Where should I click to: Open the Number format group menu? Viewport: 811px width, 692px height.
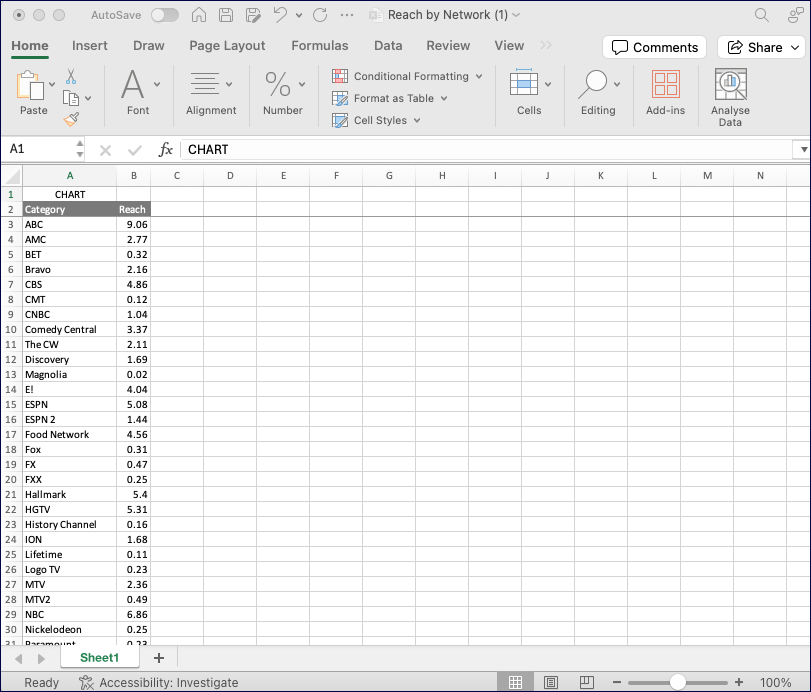(283, 93)
